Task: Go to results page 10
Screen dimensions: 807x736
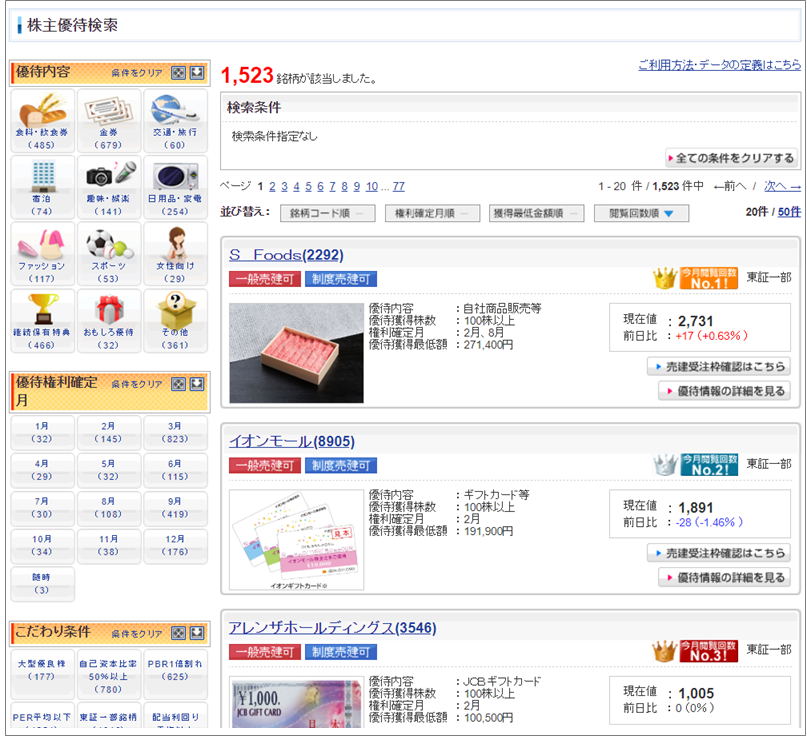Action: [372, 186]
